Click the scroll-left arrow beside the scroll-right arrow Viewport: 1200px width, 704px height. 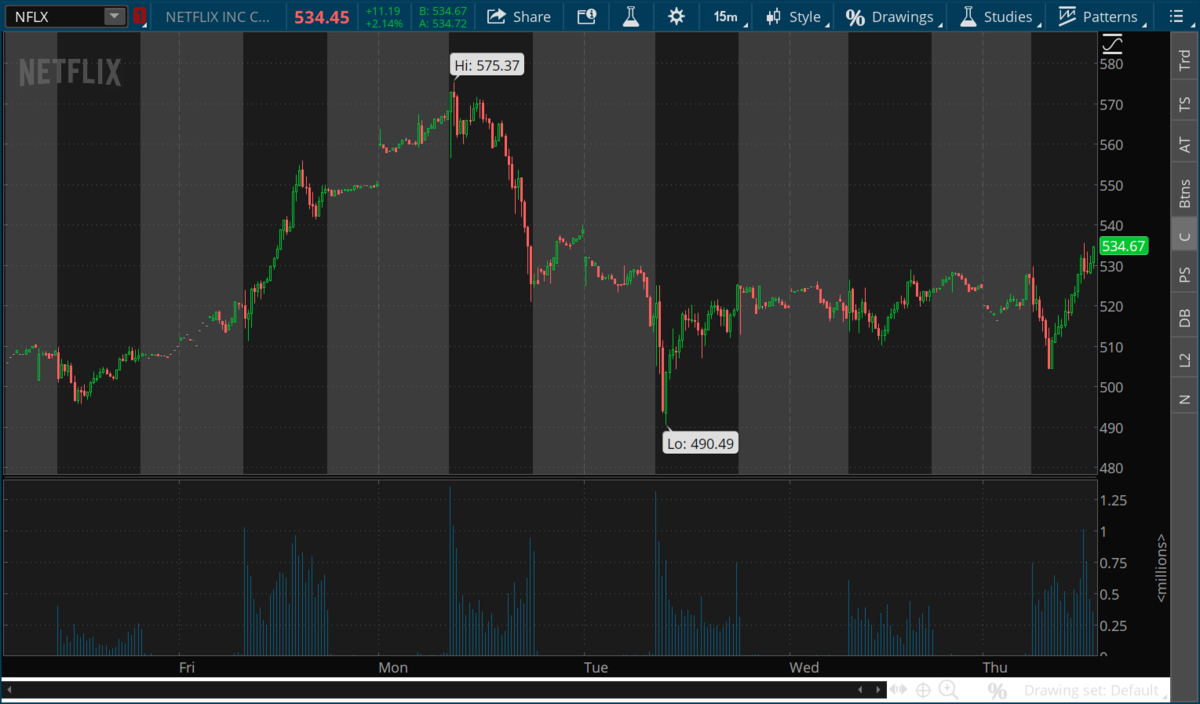(x=861, y=690)
